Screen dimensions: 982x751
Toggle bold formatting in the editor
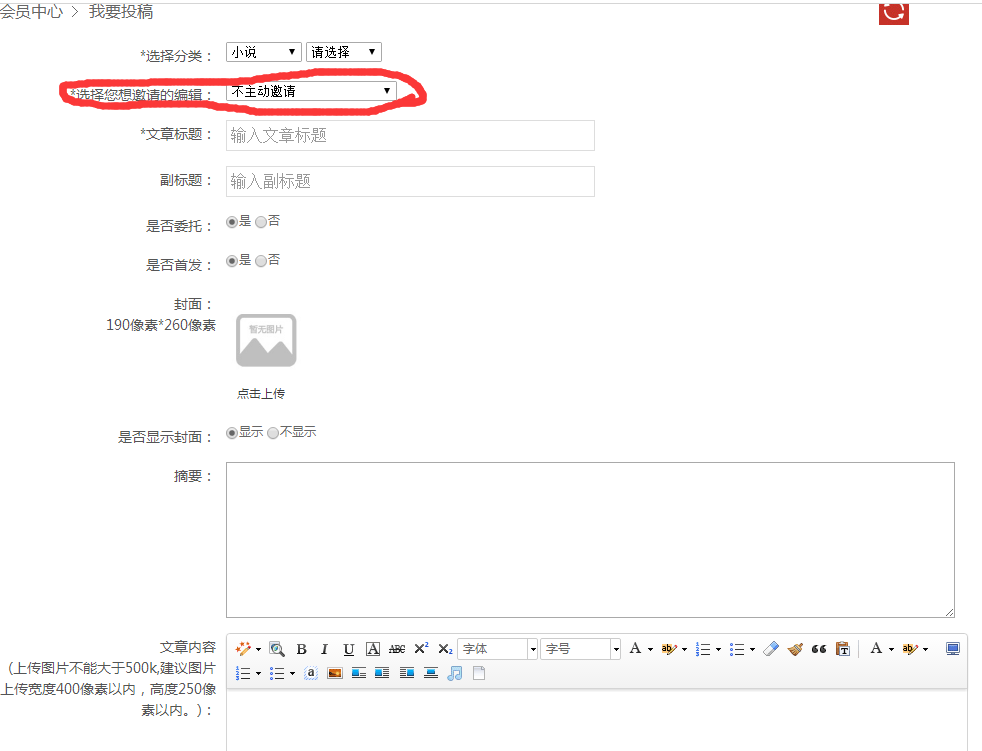[x=301, y=648]
